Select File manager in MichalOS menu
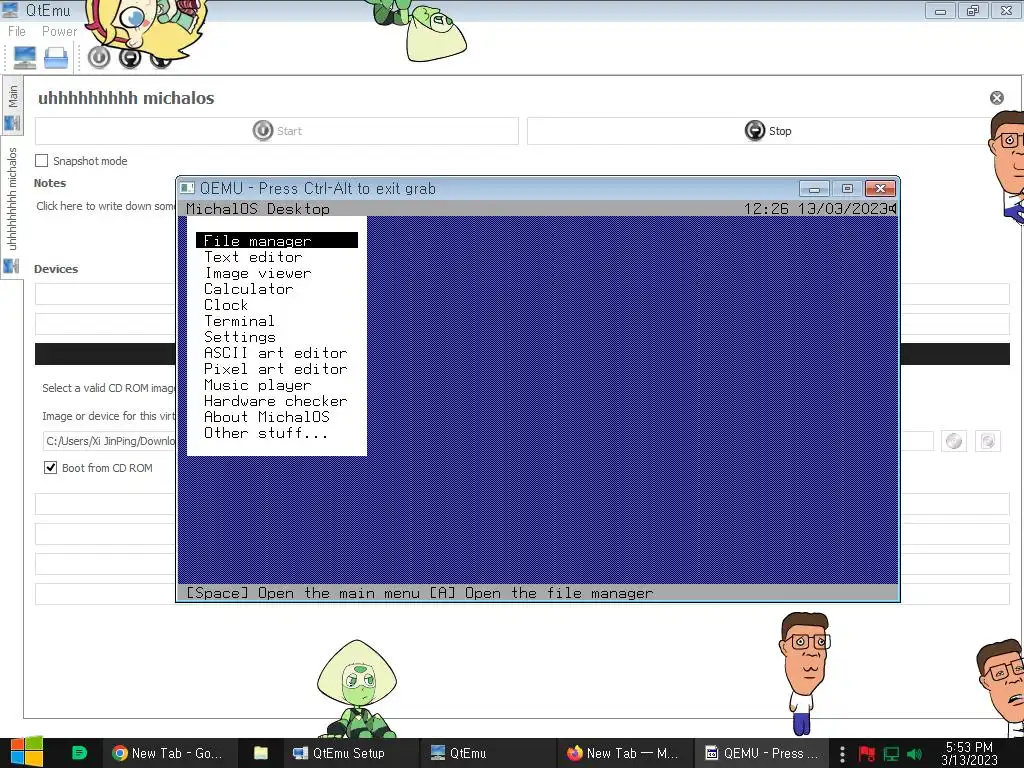 (277, 240)
